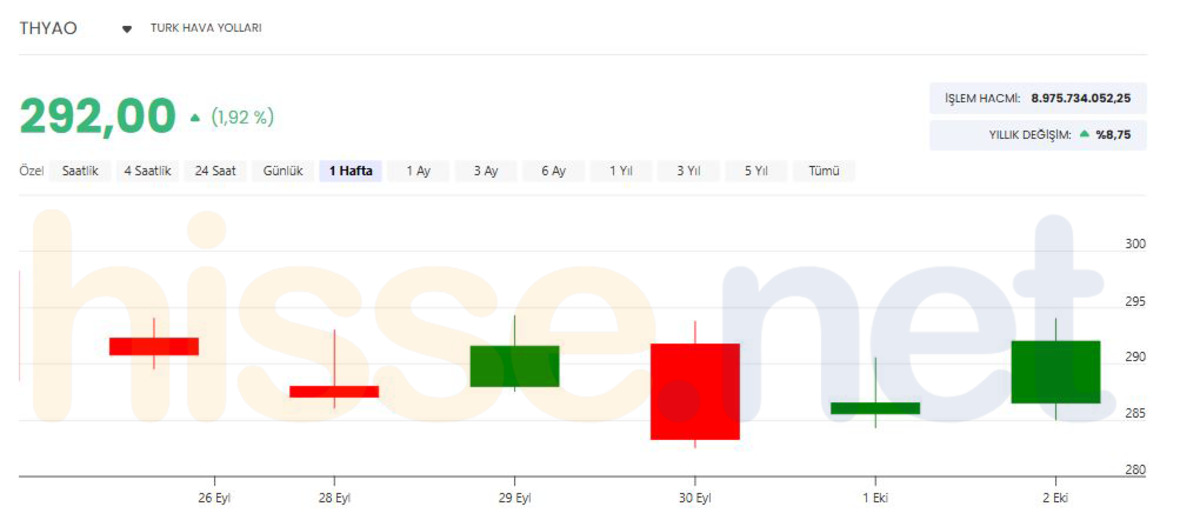Click the 290 price axis label
Screen dimensions: 1200x520
1135,357
